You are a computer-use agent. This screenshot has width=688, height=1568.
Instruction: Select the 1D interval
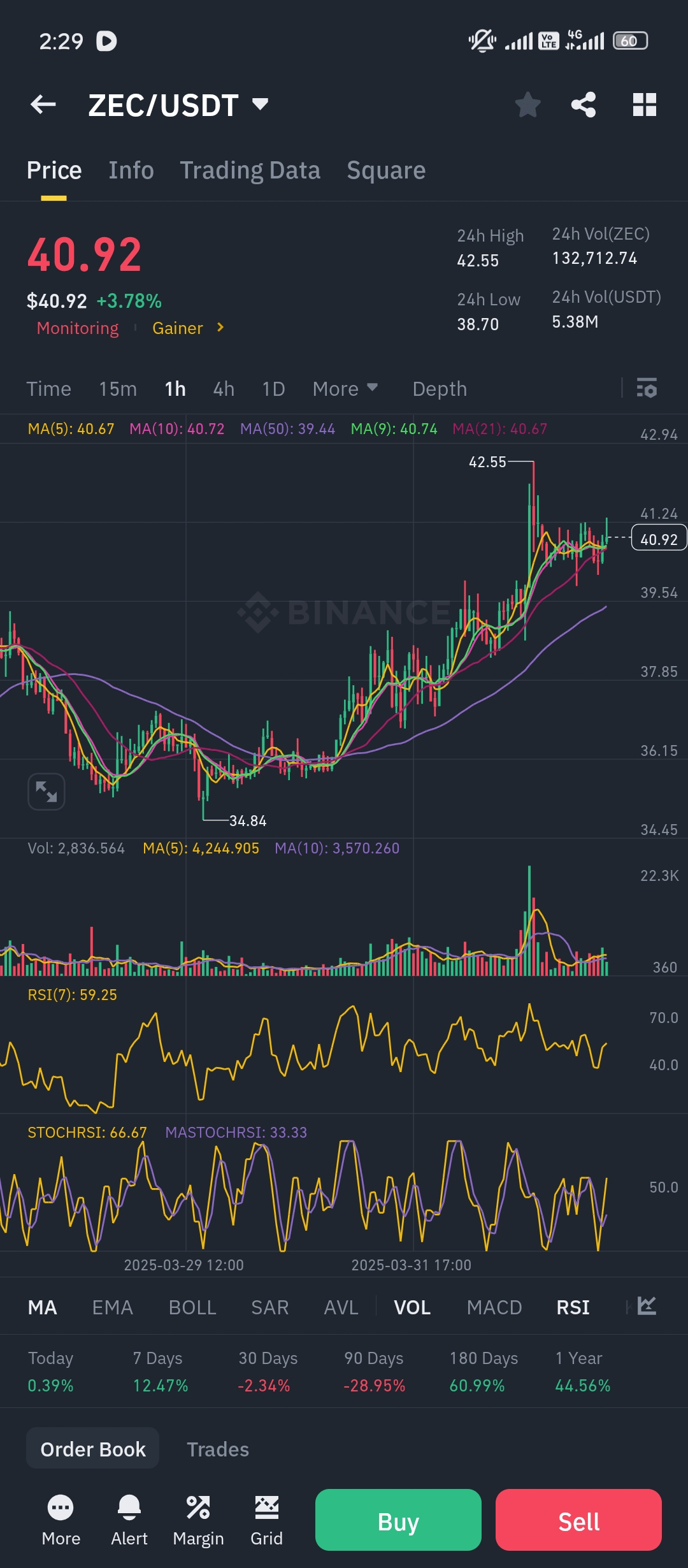(273, 389)
